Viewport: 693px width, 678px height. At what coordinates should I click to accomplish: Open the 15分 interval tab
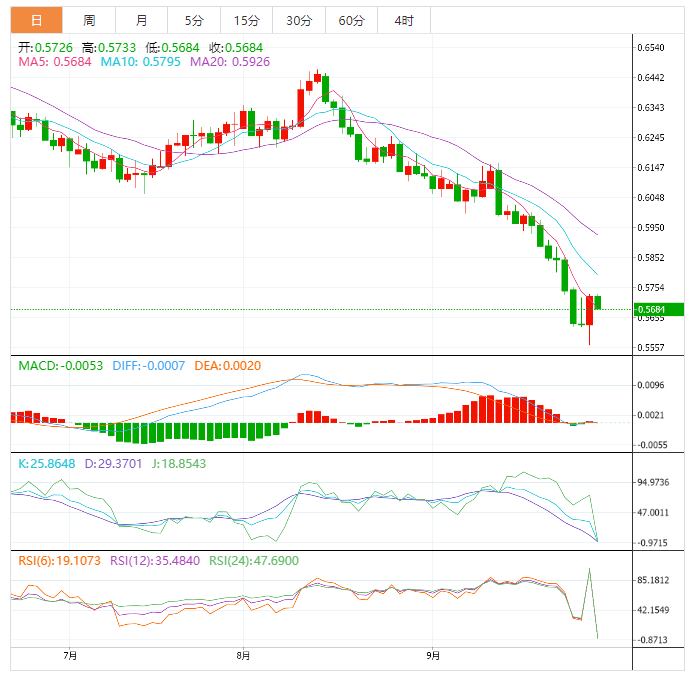[x=247, y=20]
